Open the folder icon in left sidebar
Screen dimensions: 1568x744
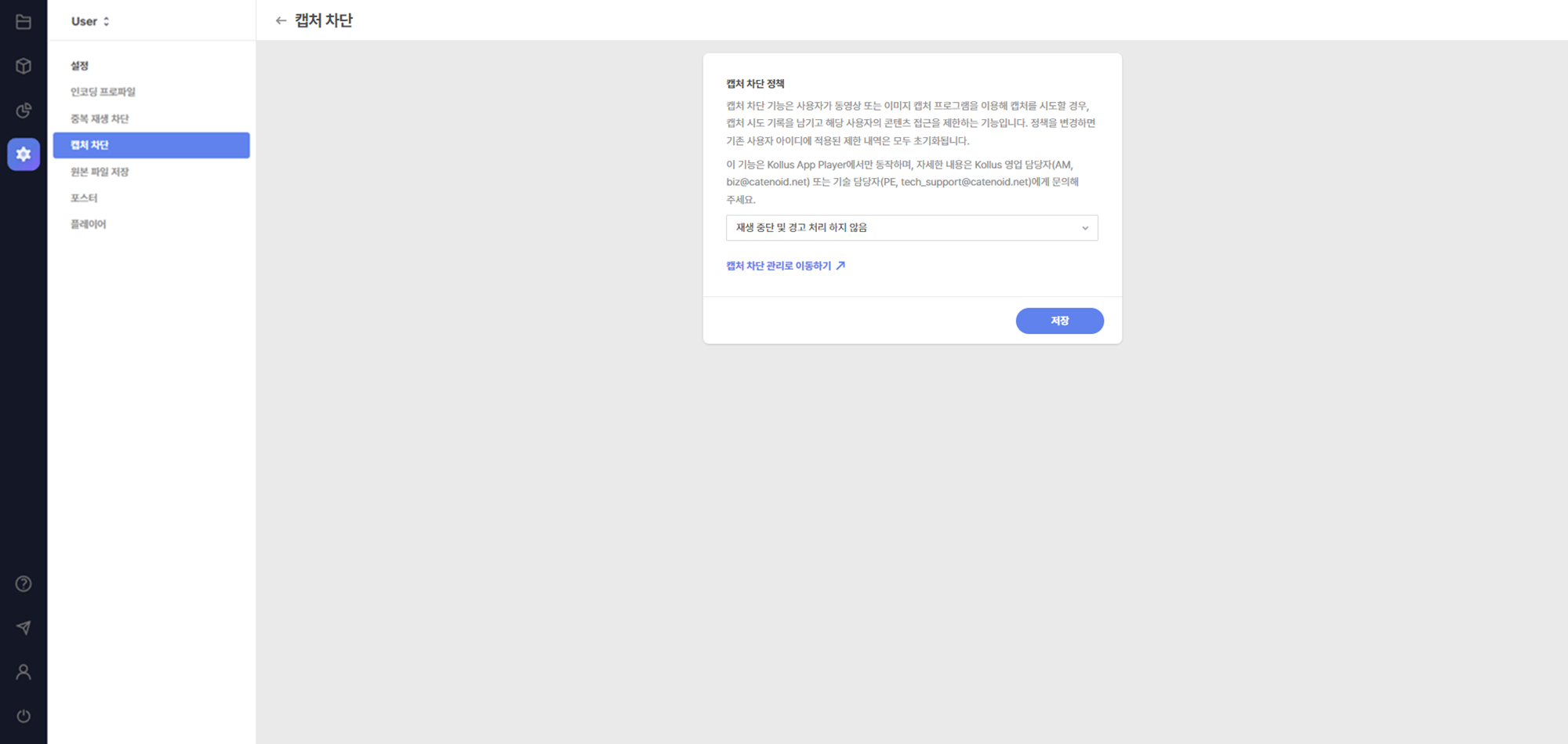(24, 22)
